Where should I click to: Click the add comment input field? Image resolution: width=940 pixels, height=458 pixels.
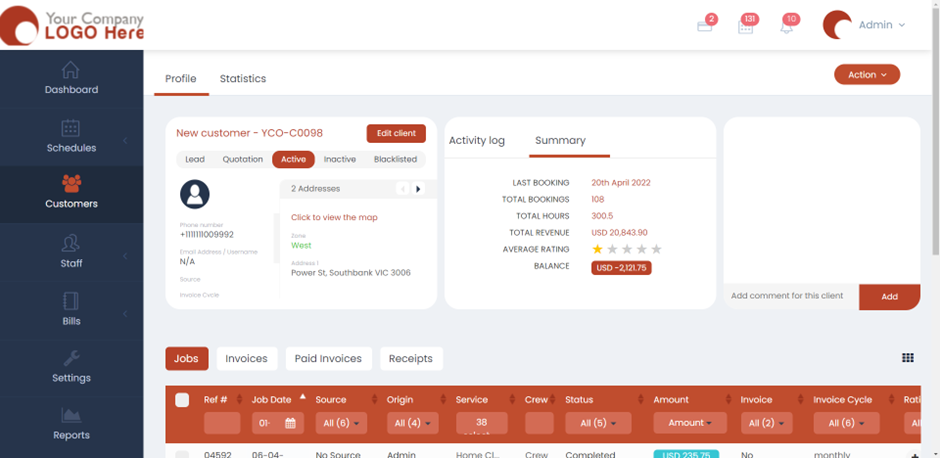[790, 296]
